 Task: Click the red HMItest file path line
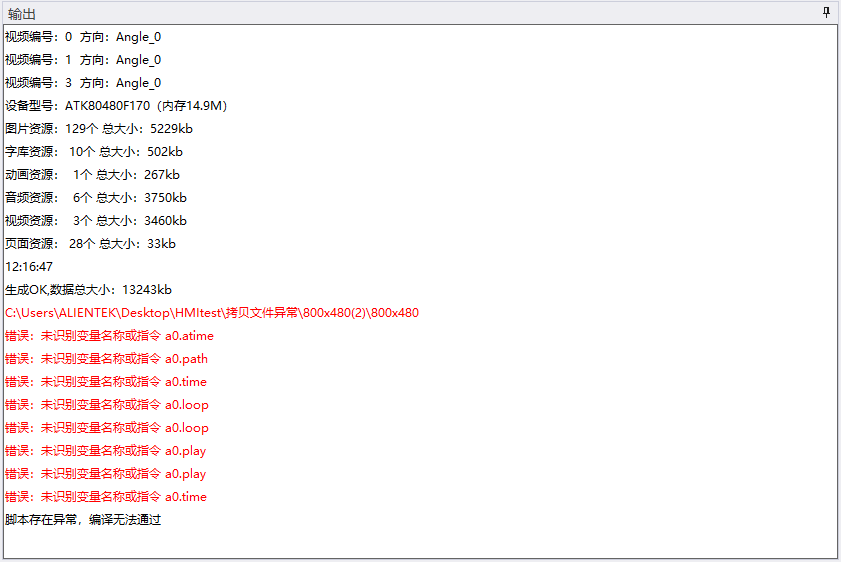[212, 313]
